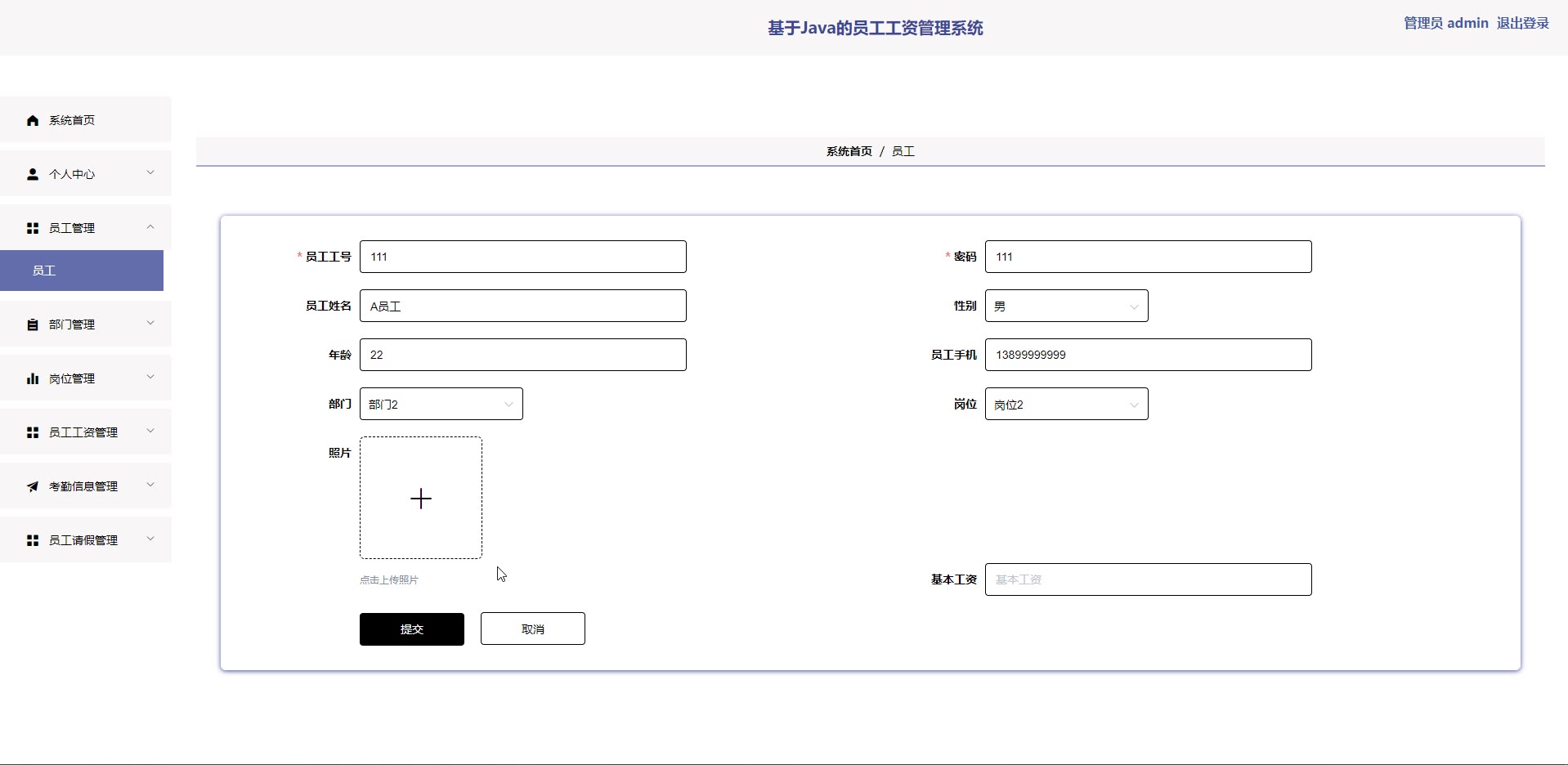Open the 部门 dropdown showing 部门2
Screen dimensions: 1568x765
[441, 404]
